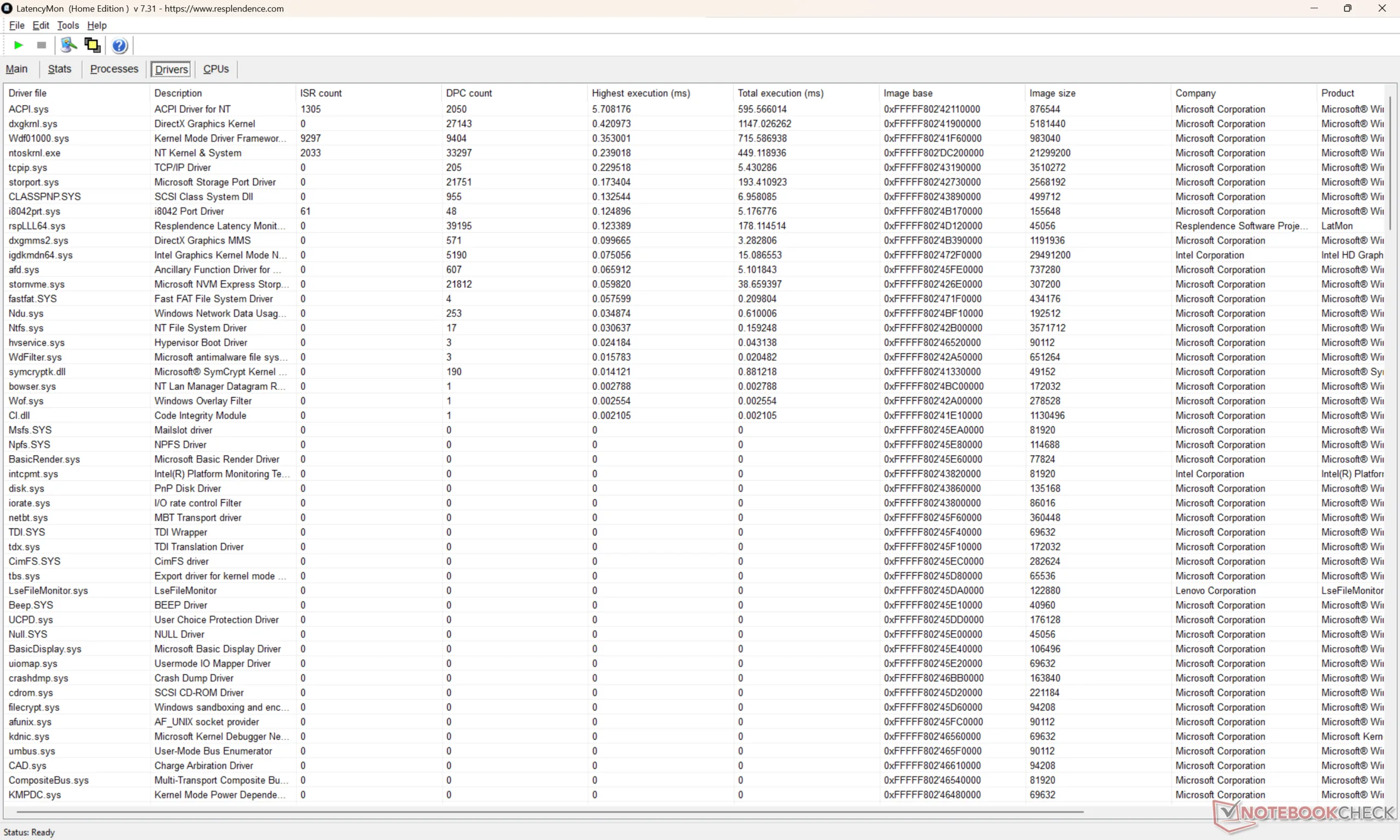Click the overlapping windows toolbar icon
The width and height of the screenshot is (1400, 840).
pos(92,45)
